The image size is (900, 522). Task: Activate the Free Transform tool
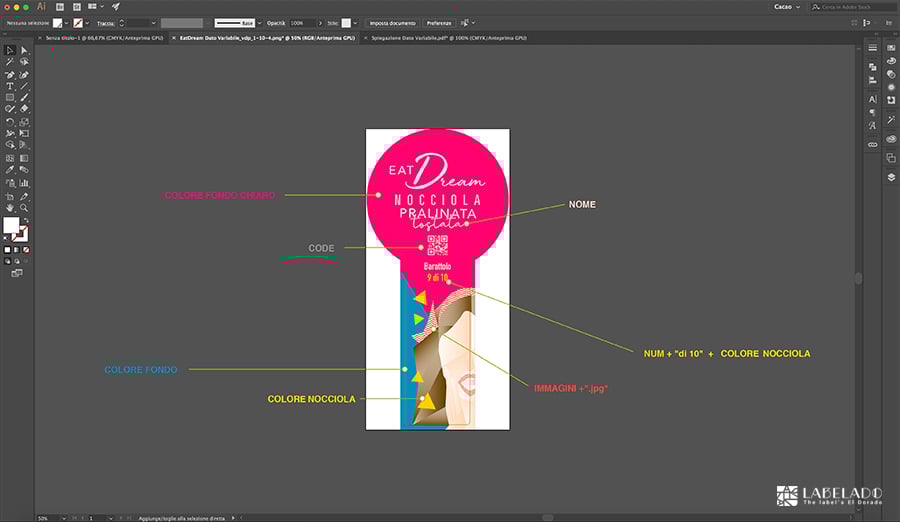[24, 133]
